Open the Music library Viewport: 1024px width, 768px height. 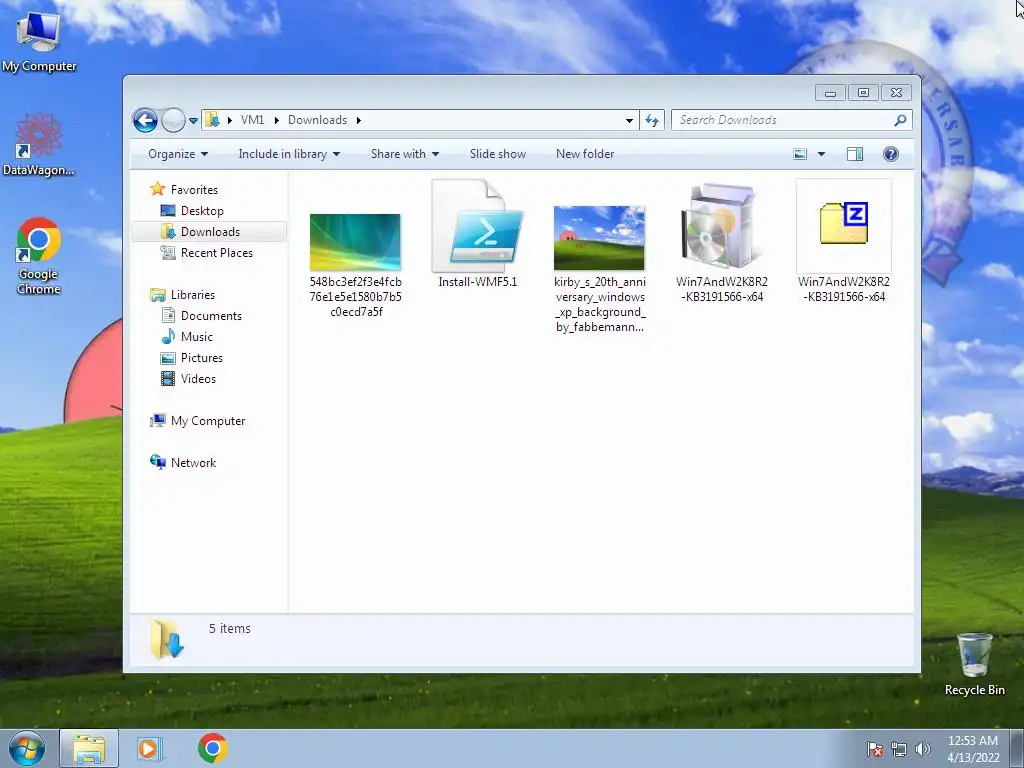[x=197, y=337]
